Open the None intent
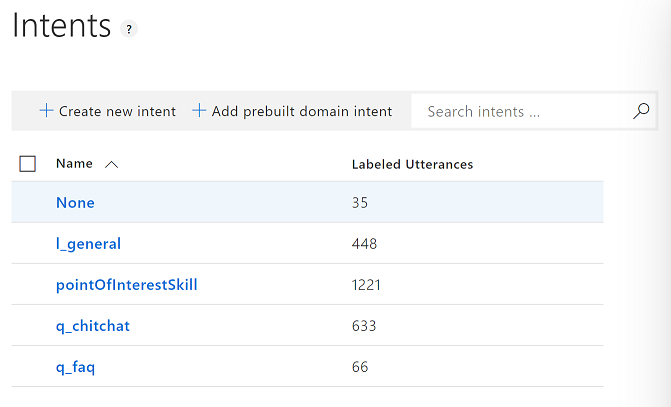 75,202
